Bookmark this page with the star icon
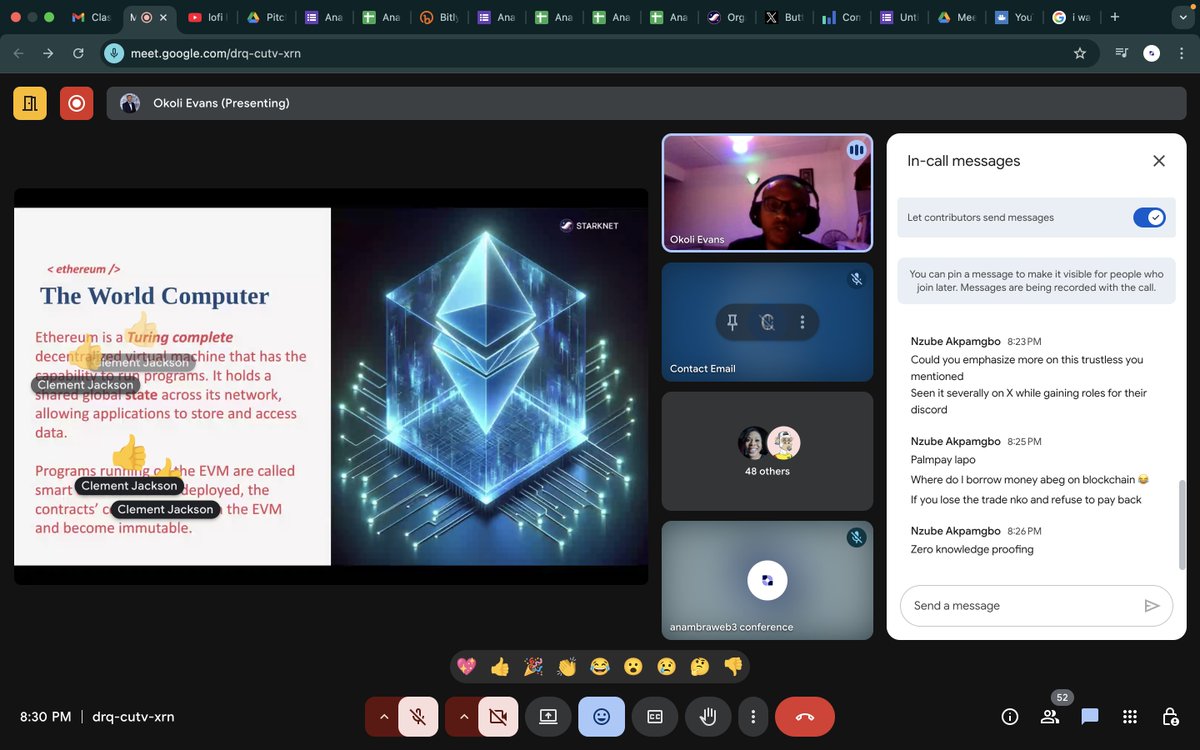Screen dimensions: 1200x750 (x=1080, y=53)
